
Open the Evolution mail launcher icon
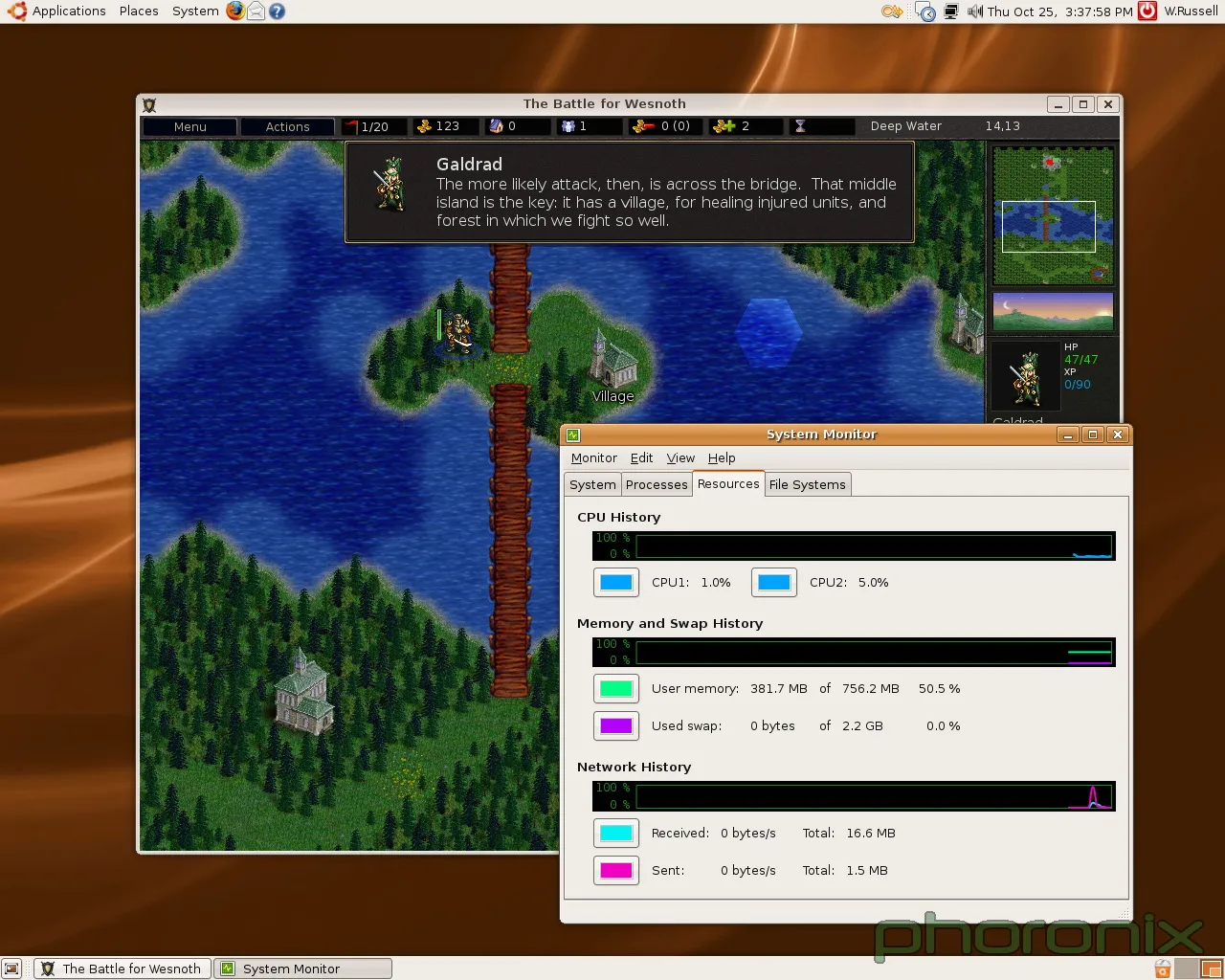[256, 11]
